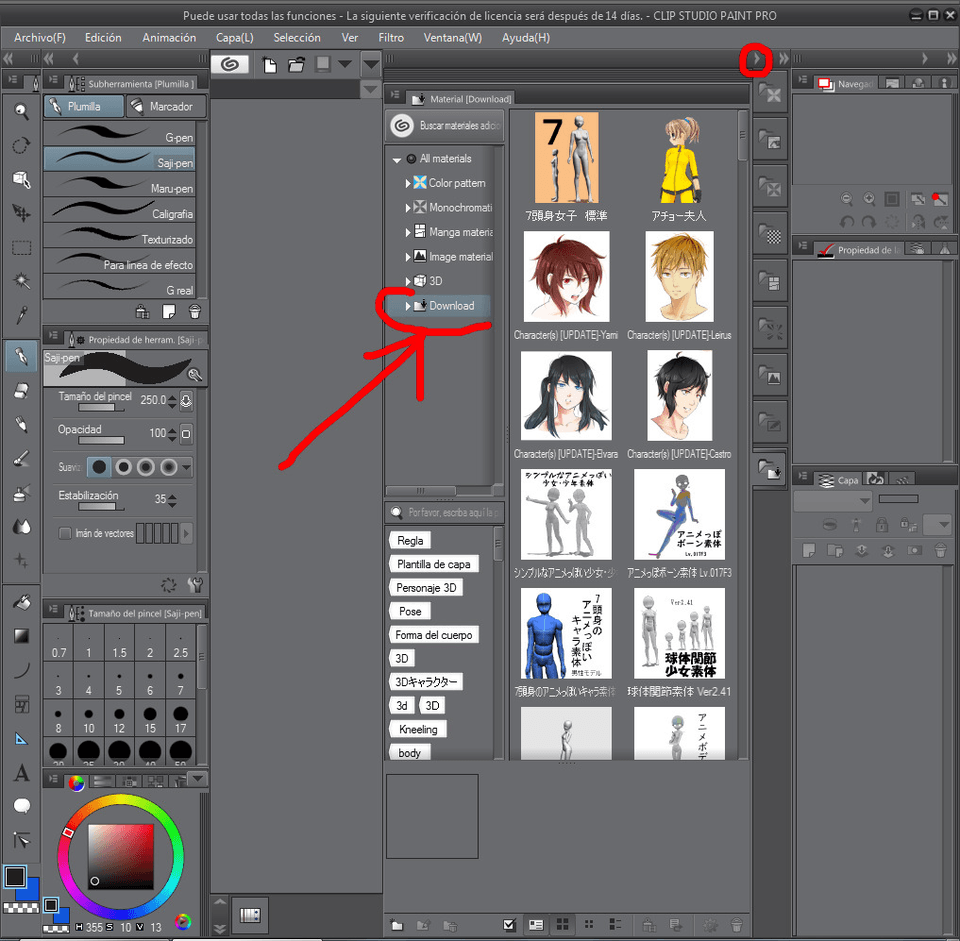Delete material with the trash icon
This screenshot has width=960, height=941.
tap(737, 924)
